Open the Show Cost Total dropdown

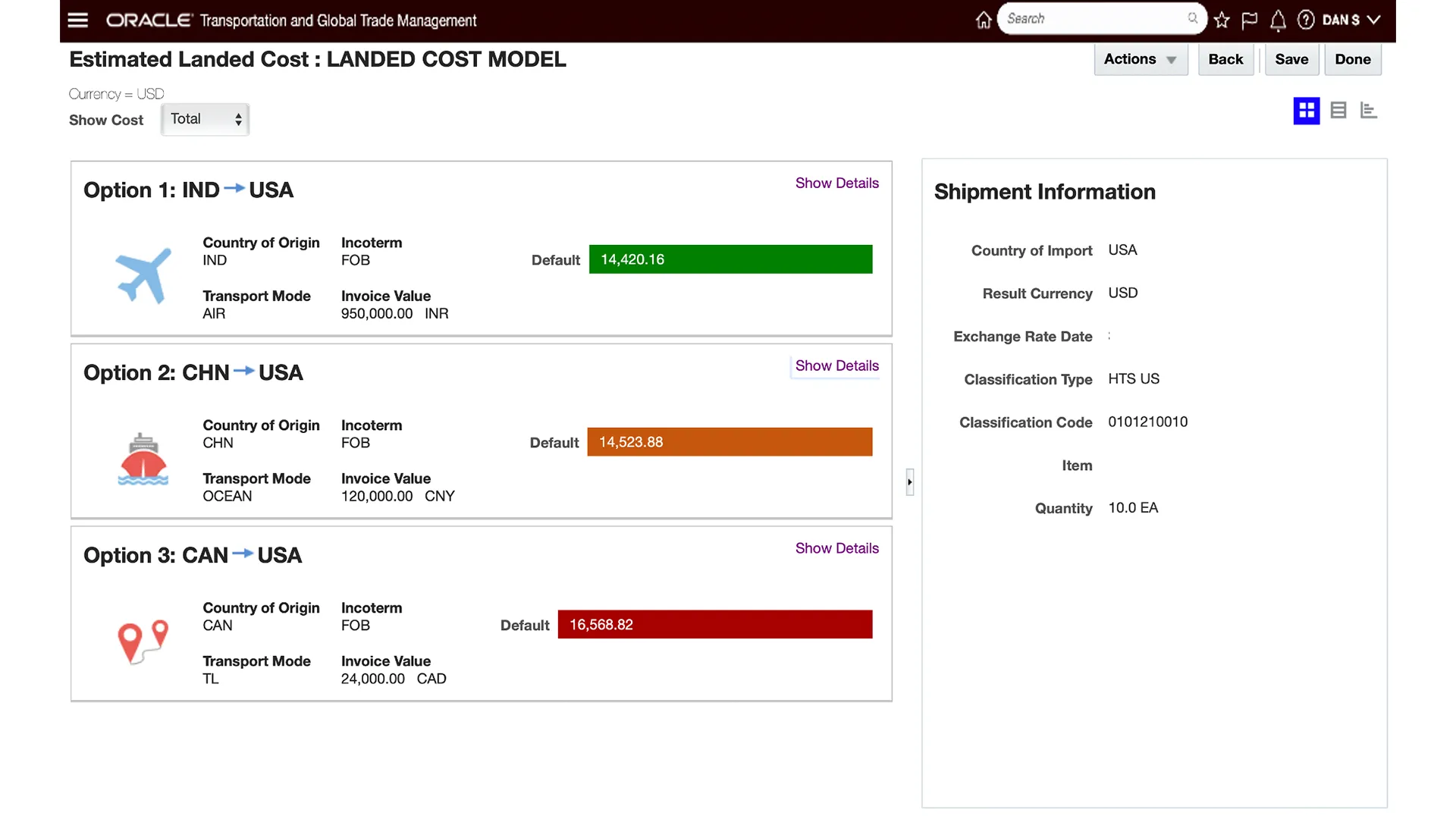tap(205, 120)
